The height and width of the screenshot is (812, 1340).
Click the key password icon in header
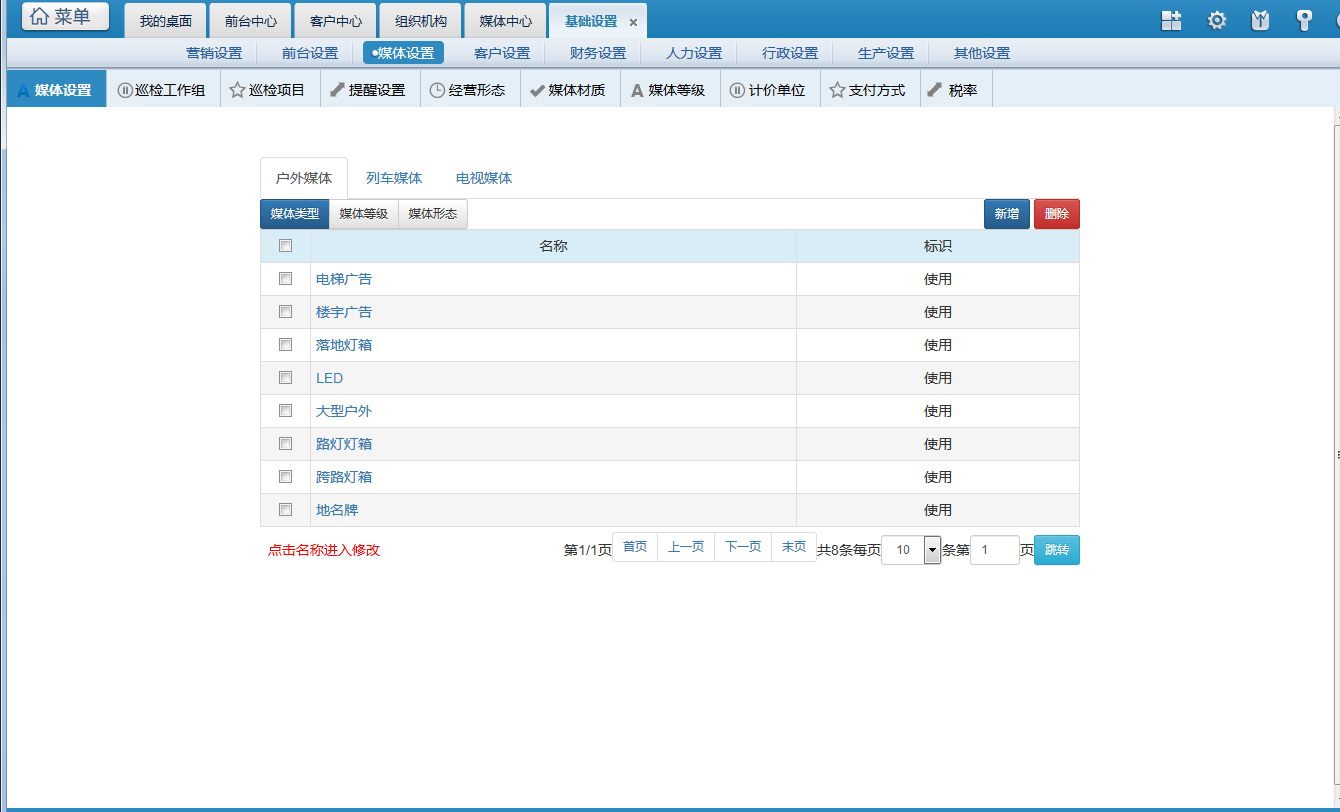(x=1304, y=20)
